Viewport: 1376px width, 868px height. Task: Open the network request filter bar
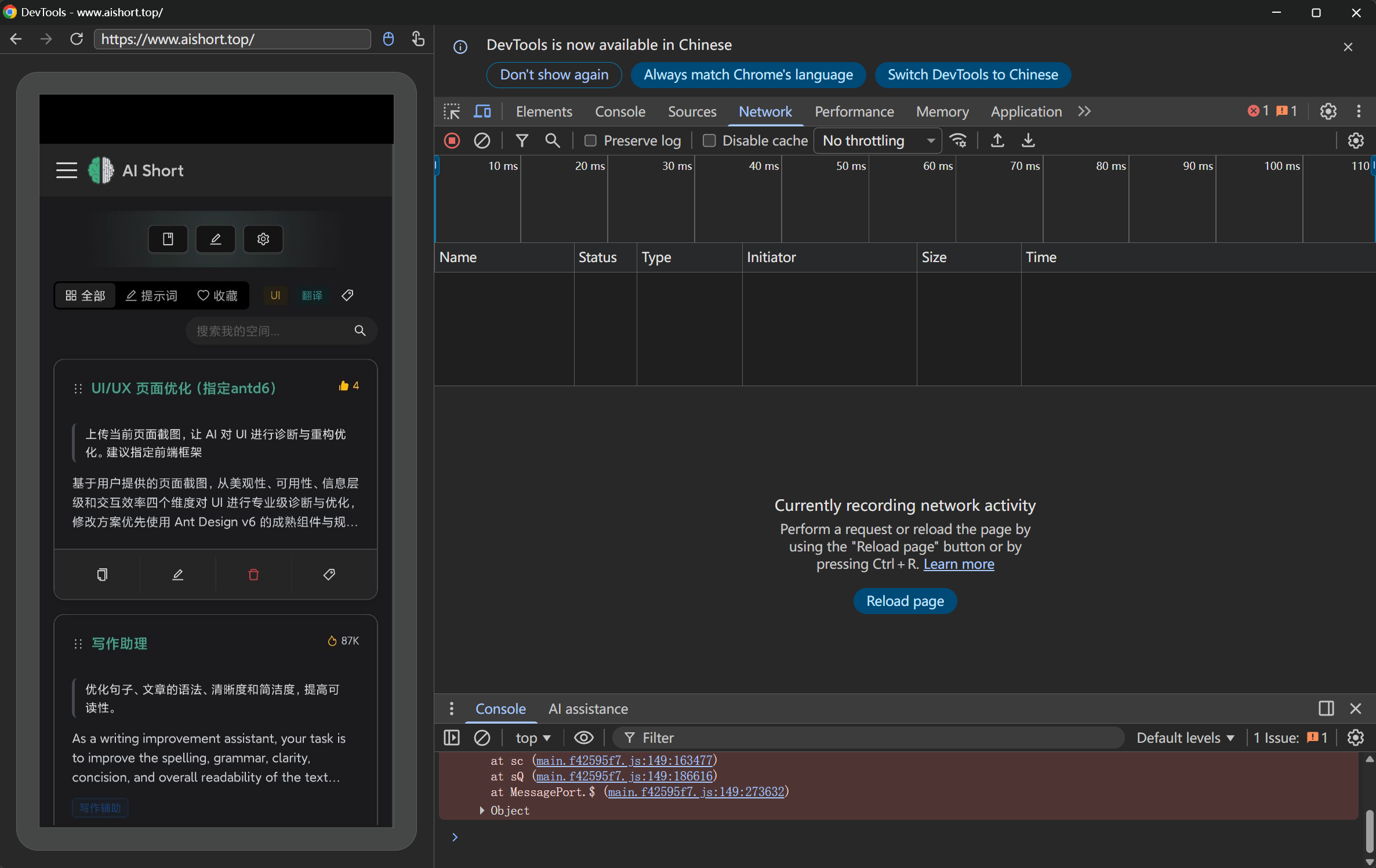(521, 140)
